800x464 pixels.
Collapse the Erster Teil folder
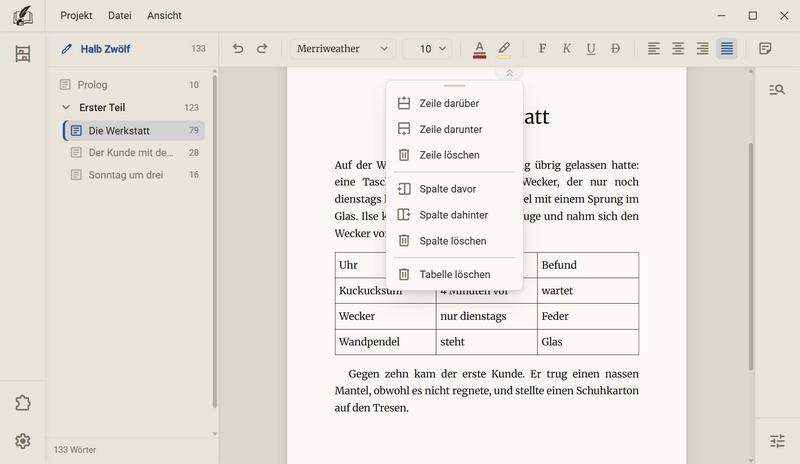coord(66,107)
